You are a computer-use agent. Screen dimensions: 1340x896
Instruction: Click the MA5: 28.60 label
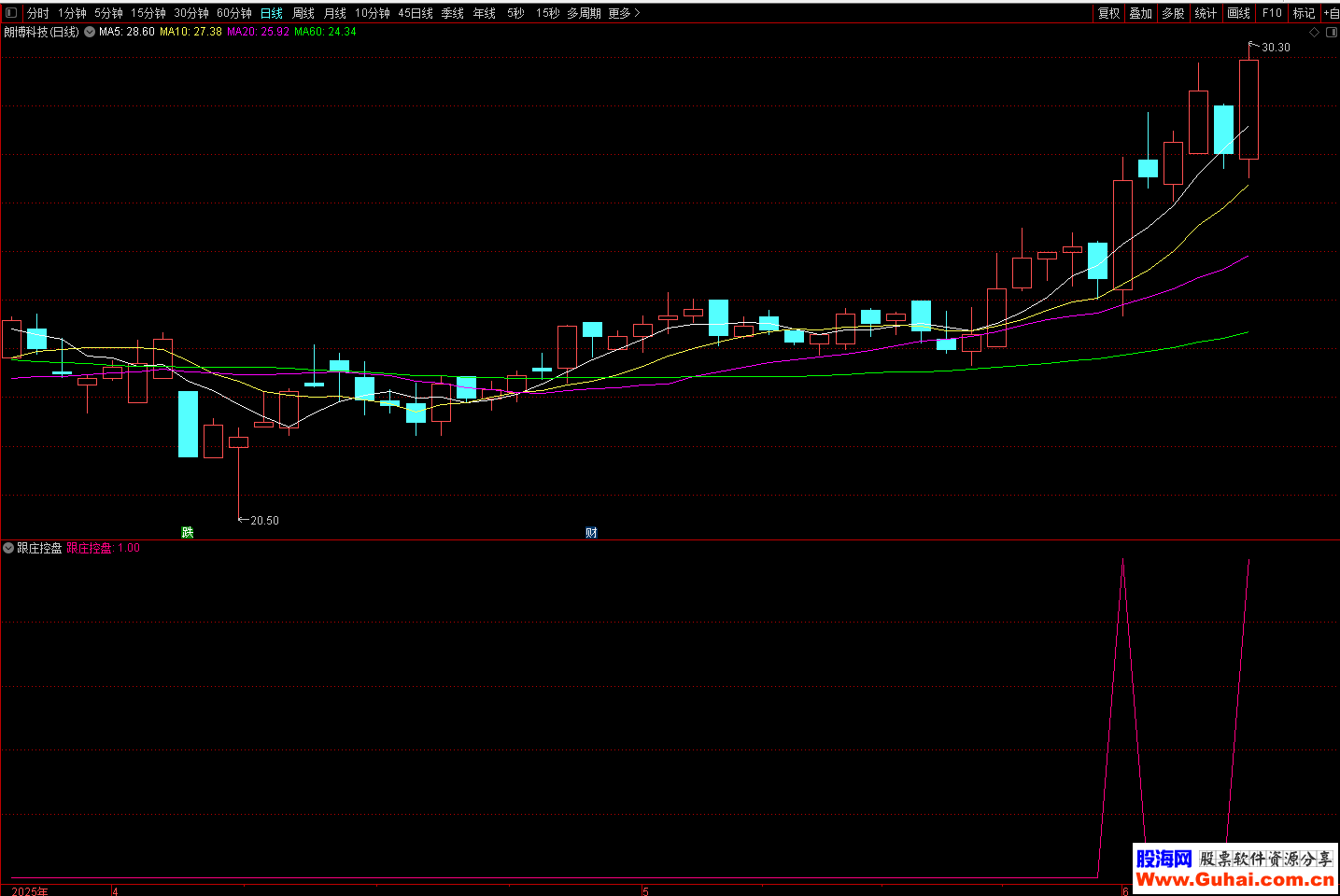pos(127,32)
